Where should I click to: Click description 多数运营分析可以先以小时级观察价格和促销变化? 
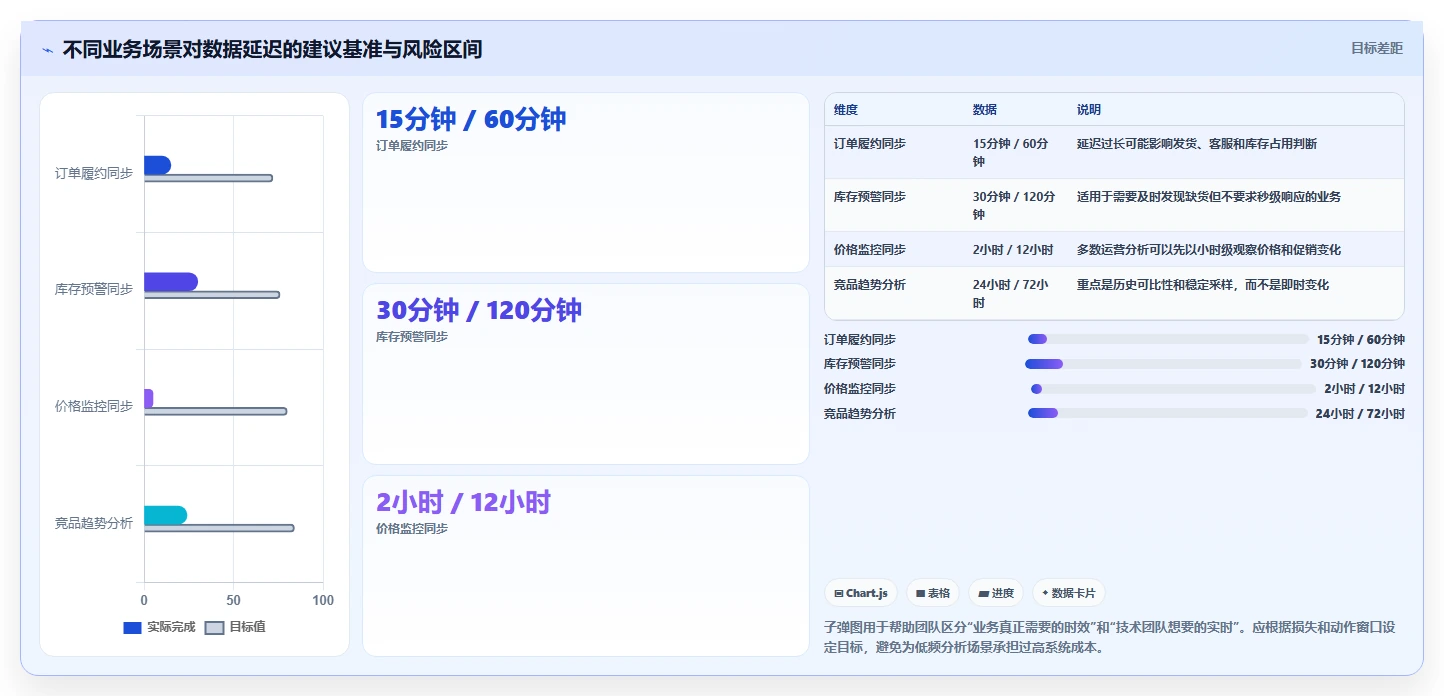coord(1209,250)
